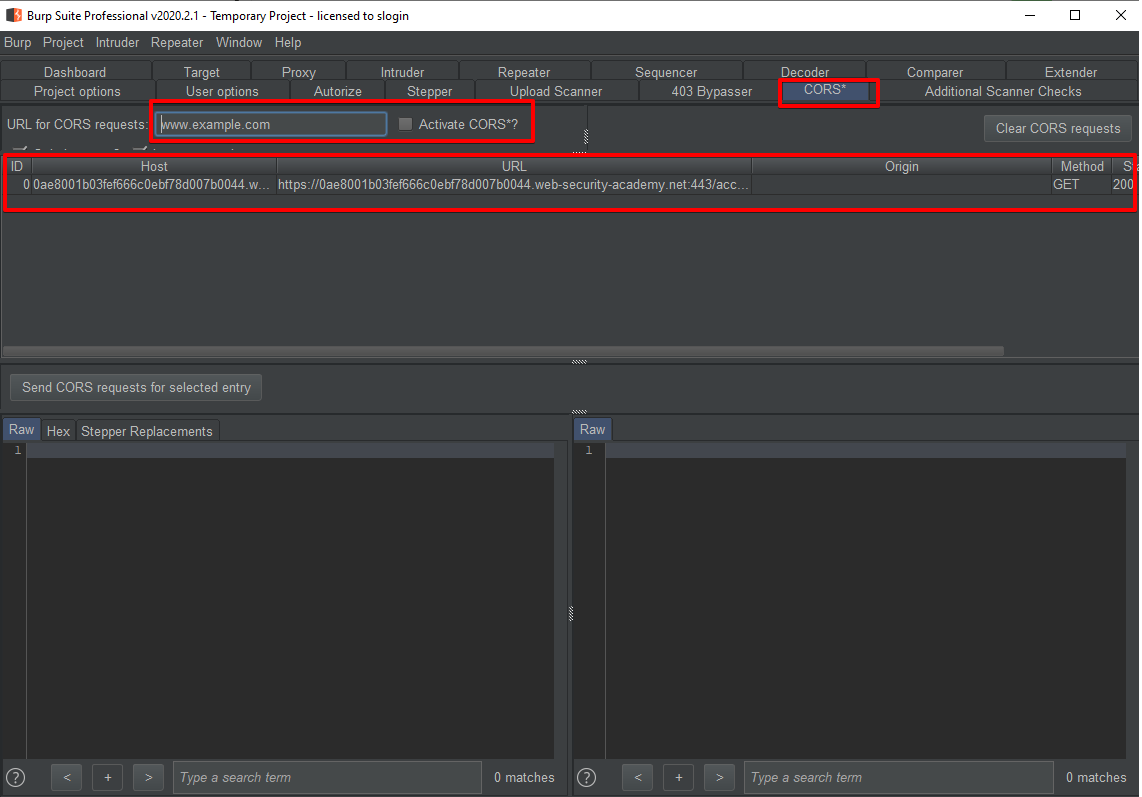Open the Help menu

pyautogui.click(x=288, y=42)
